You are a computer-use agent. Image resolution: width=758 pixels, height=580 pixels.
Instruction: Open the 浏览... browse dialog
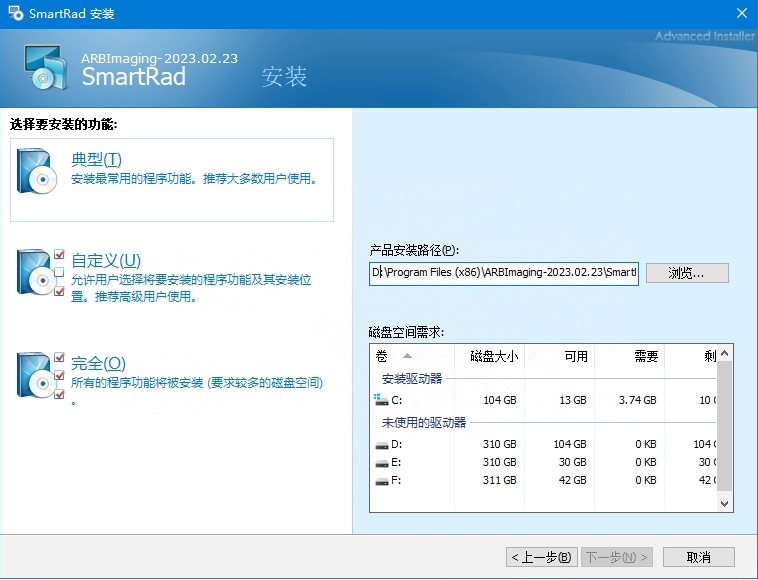[x=687, y=273]
